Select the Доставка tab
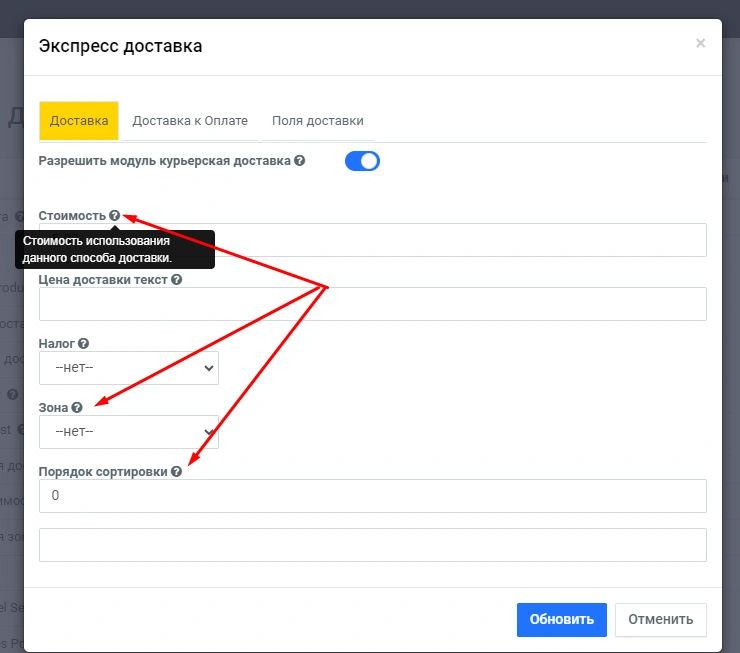740x653 pixels. 79,121
